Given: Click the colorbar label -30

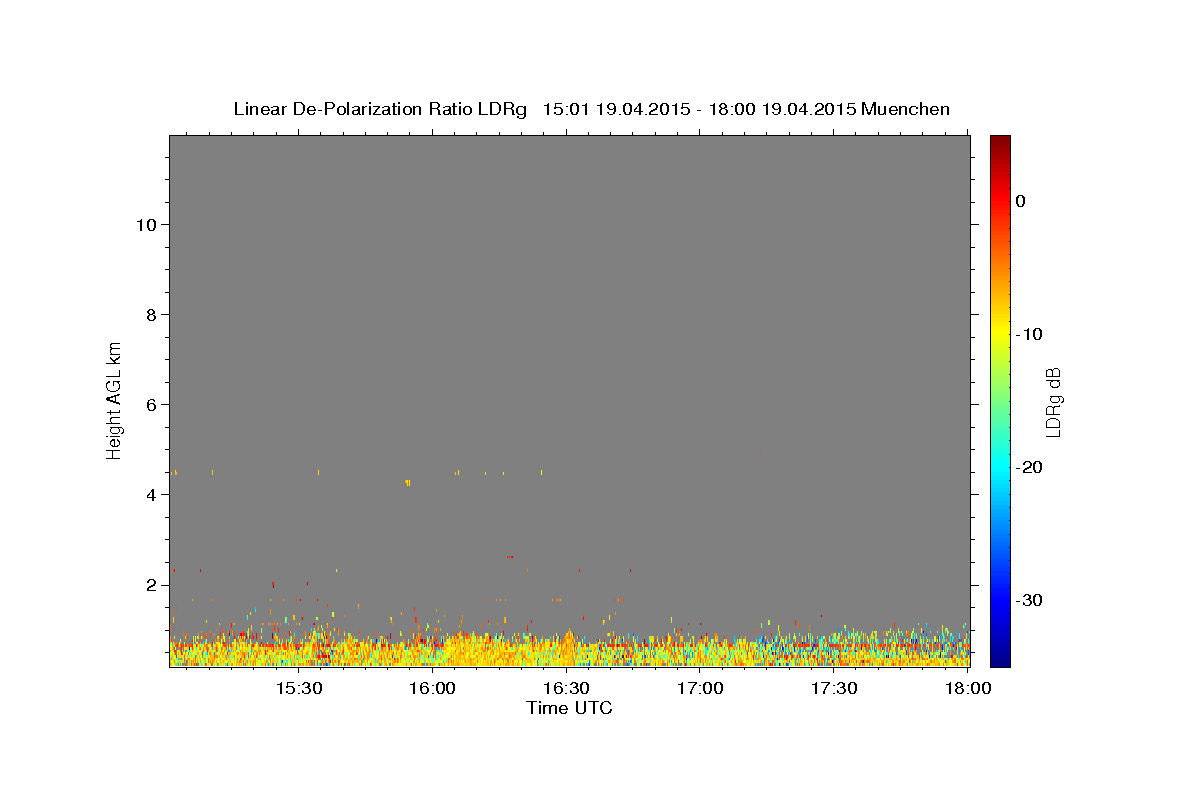Looking at the screenshot, I should [1030, 600].
